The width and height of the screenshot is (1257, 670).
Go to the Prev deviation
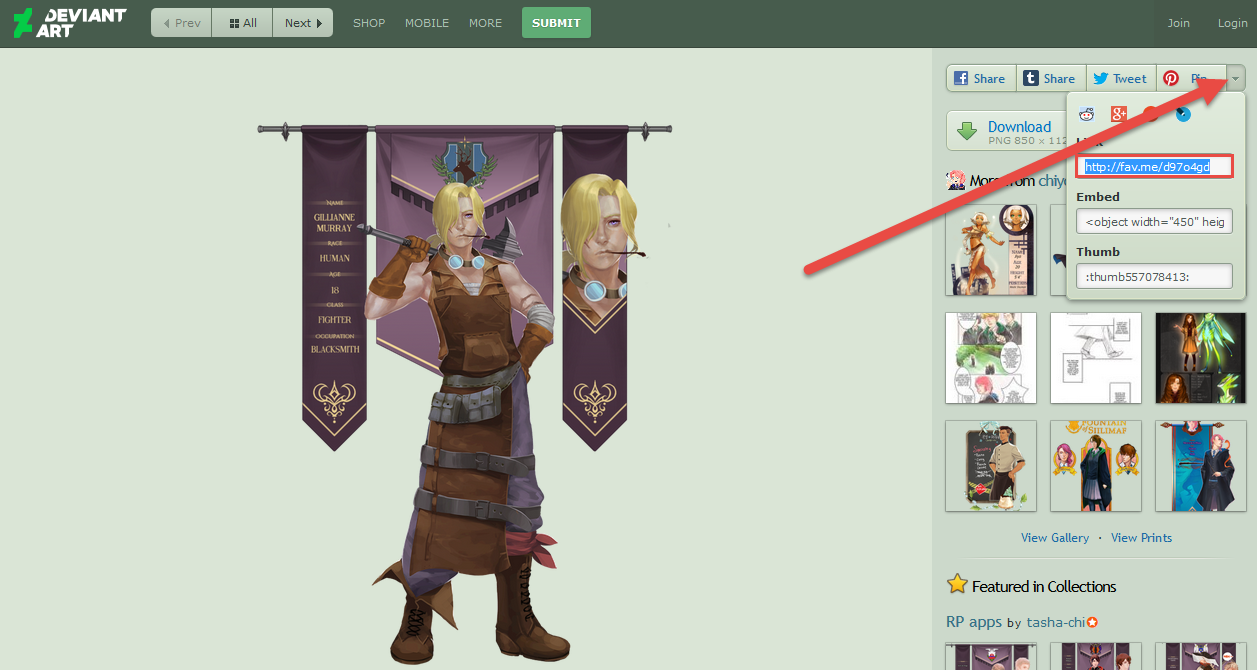182,22
